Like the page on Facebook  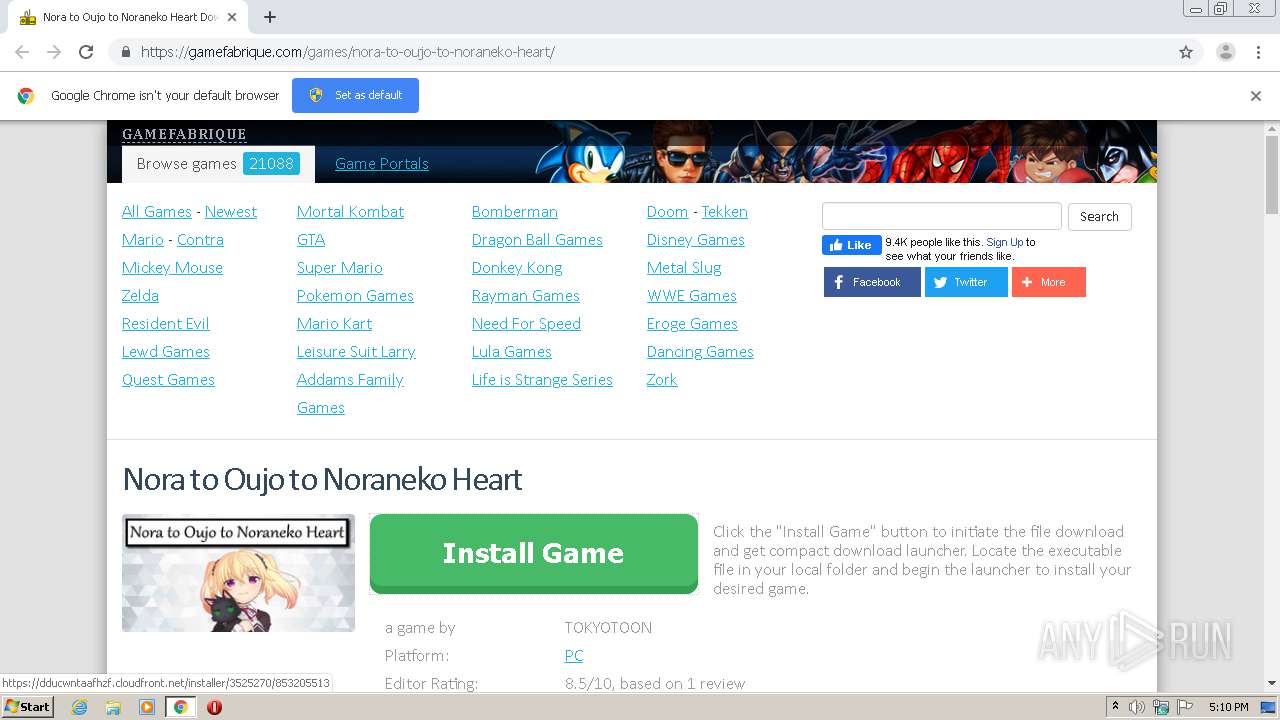[851, 245]
